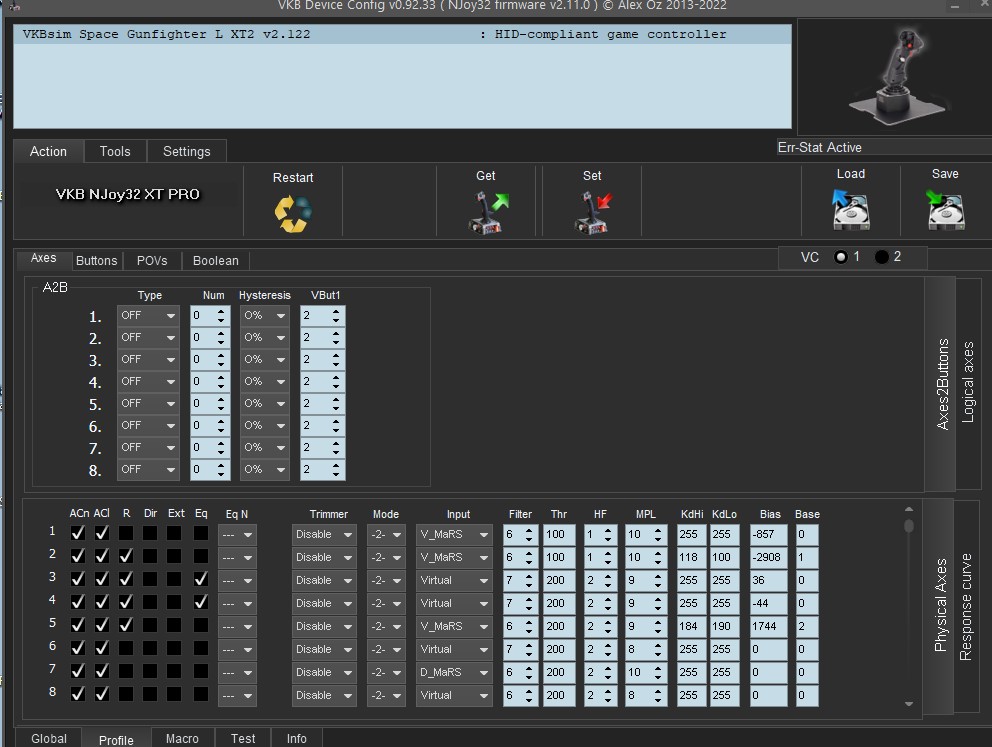Open Input dropdown showing D_MaRS

point(454,672)
